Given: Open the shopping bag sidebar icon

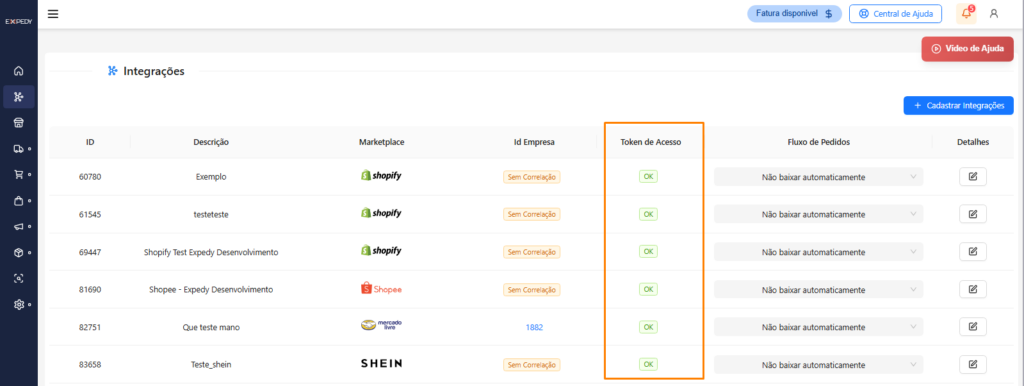Looking at the screenshot, I should pyautogui.click(x=18, y=201).
